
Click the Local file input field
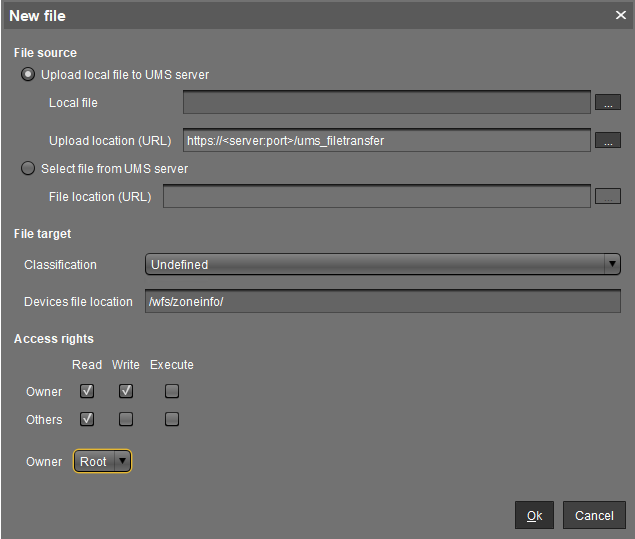point(387,102)
